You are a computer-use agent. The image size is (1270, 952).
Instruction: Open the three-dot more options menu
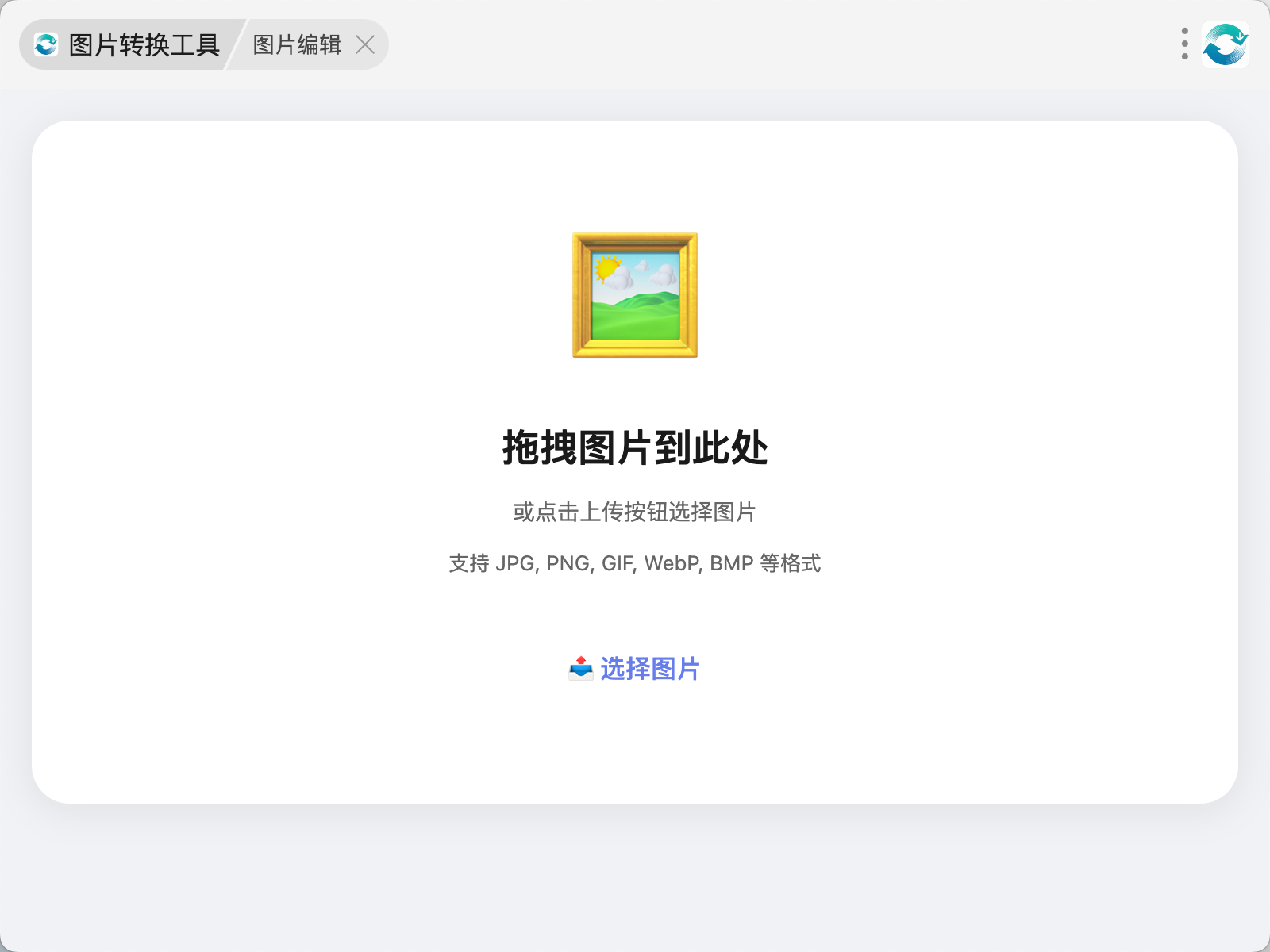point(1184,44)
